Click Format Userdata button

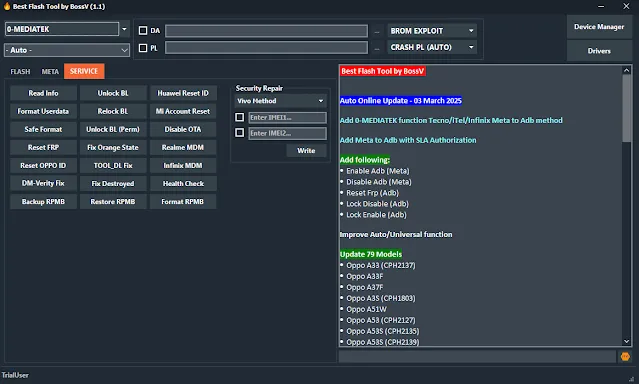point(43,111)
